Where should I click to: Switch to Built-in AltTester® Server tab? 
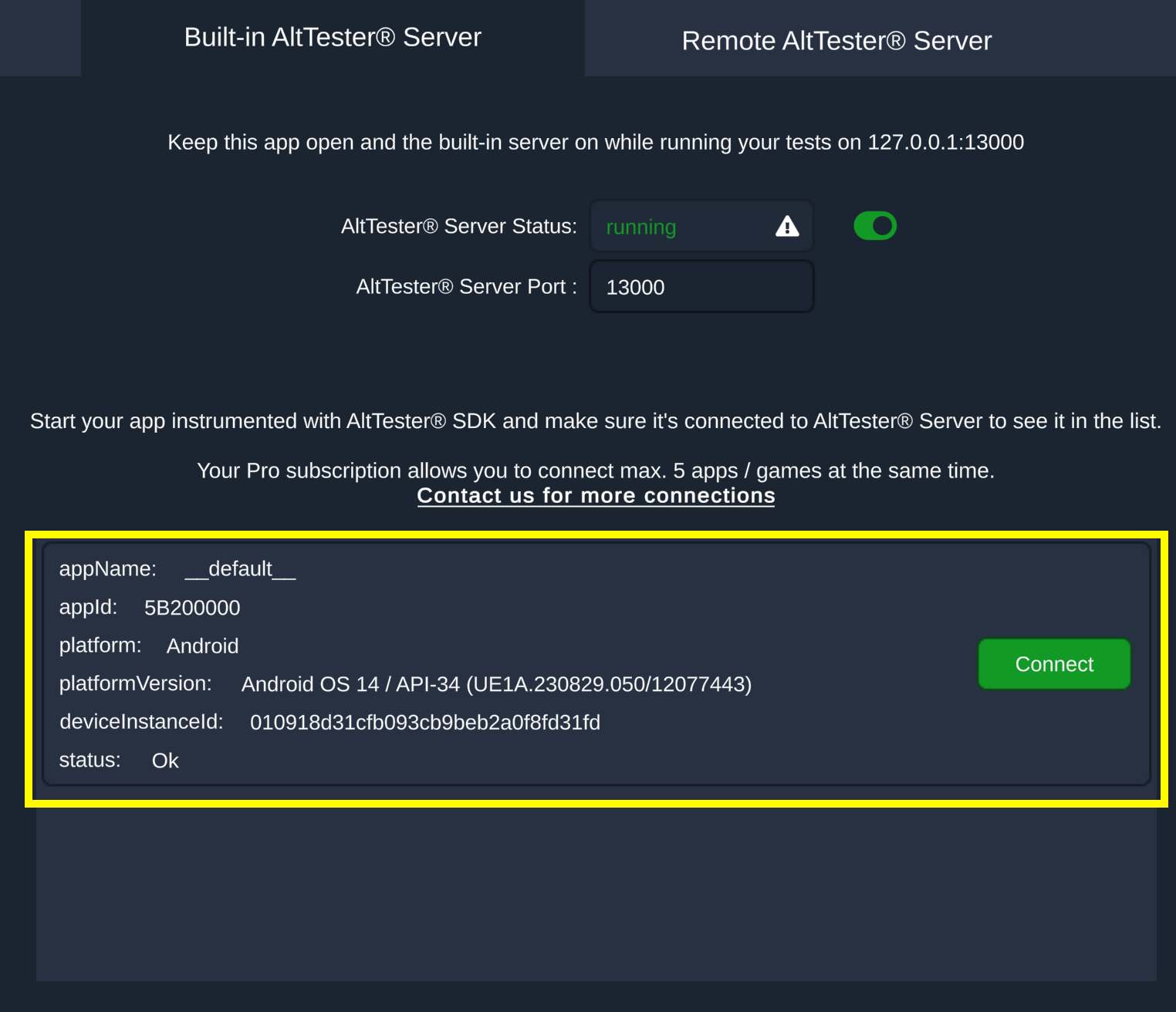(x=333, y=37)
